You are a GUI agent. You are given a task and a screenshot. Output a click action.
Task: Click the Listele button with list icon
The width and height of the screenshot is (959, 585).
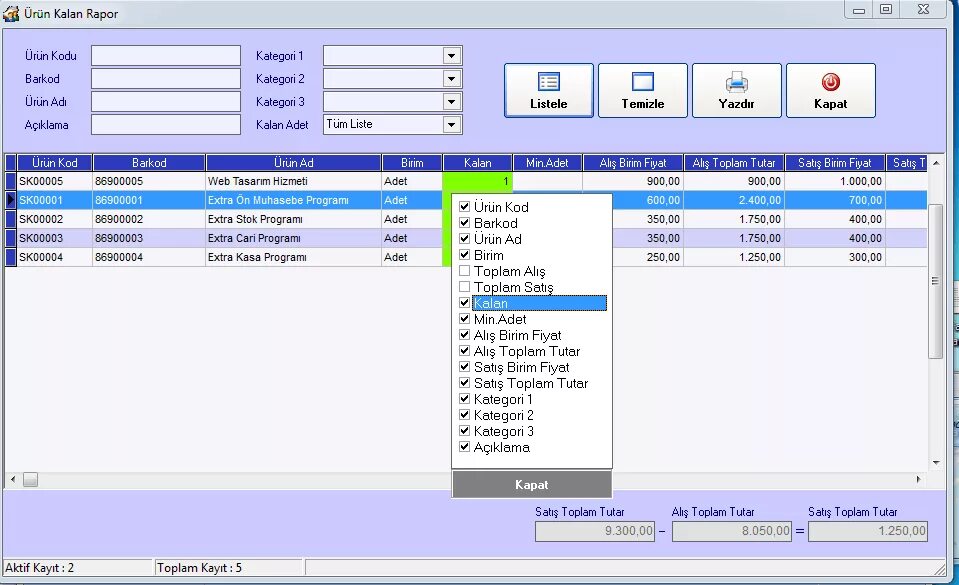[x=549, y=91]
